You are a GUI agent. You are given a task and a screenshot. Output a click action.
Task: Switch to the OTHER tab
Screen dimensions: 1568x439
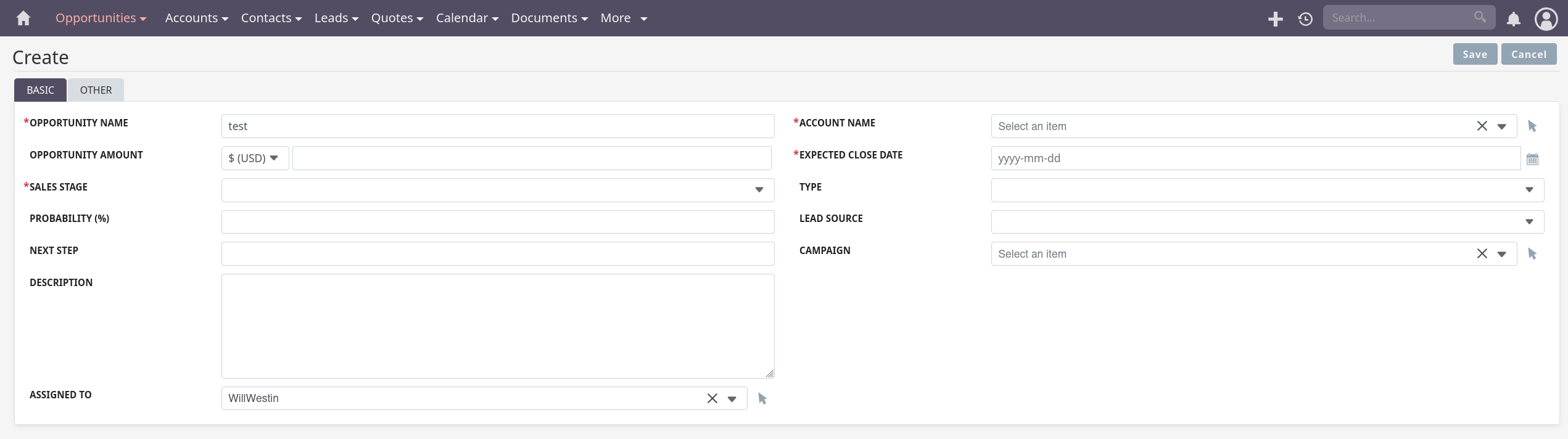[x=96, y=90]
